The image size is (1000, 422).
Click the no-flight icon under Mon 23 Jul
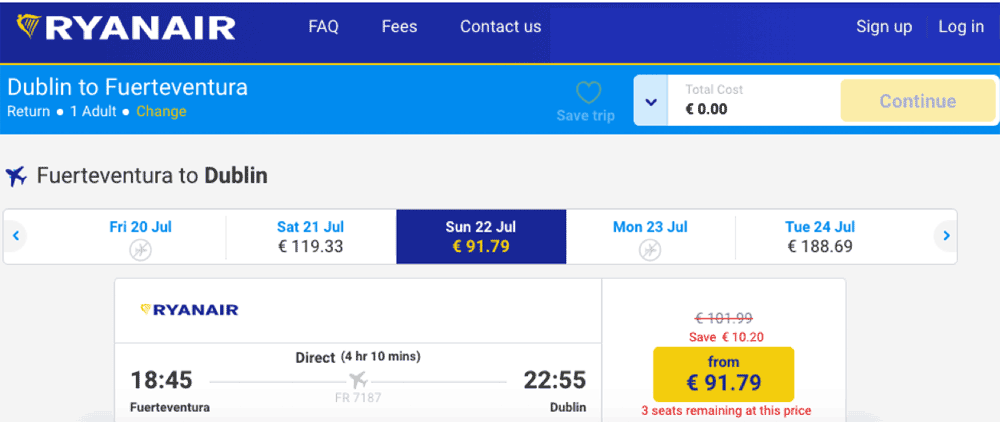650,250
